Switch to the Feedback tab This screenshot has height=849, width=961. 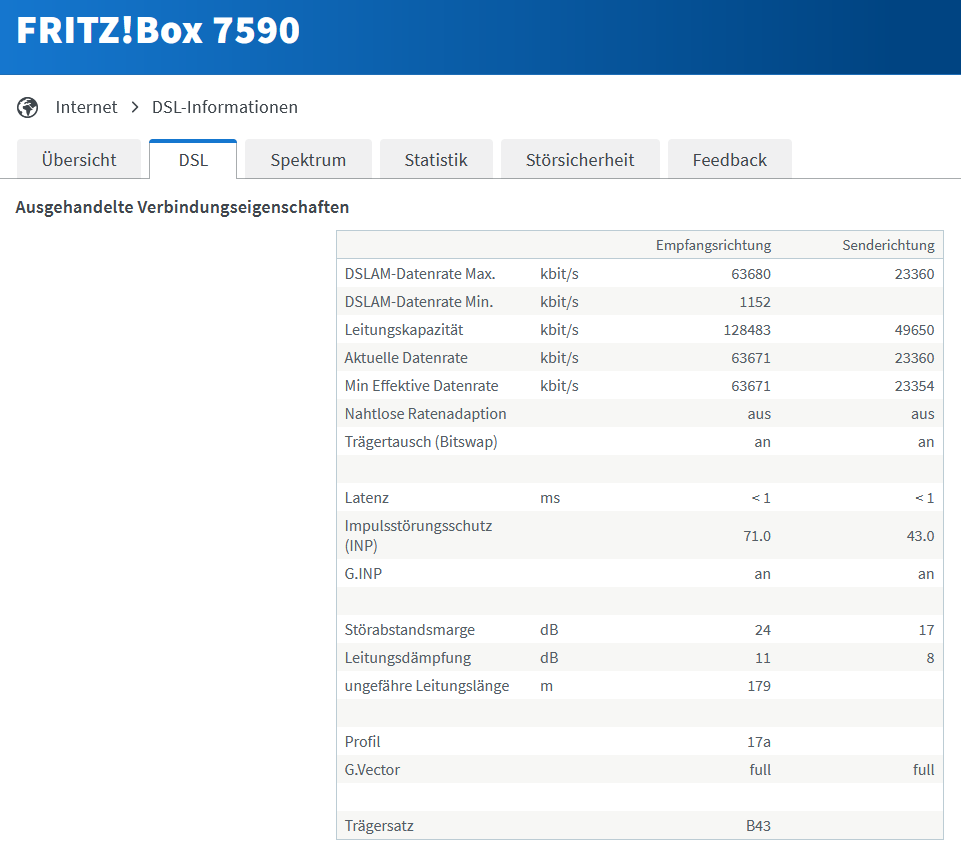pos(729,159)
